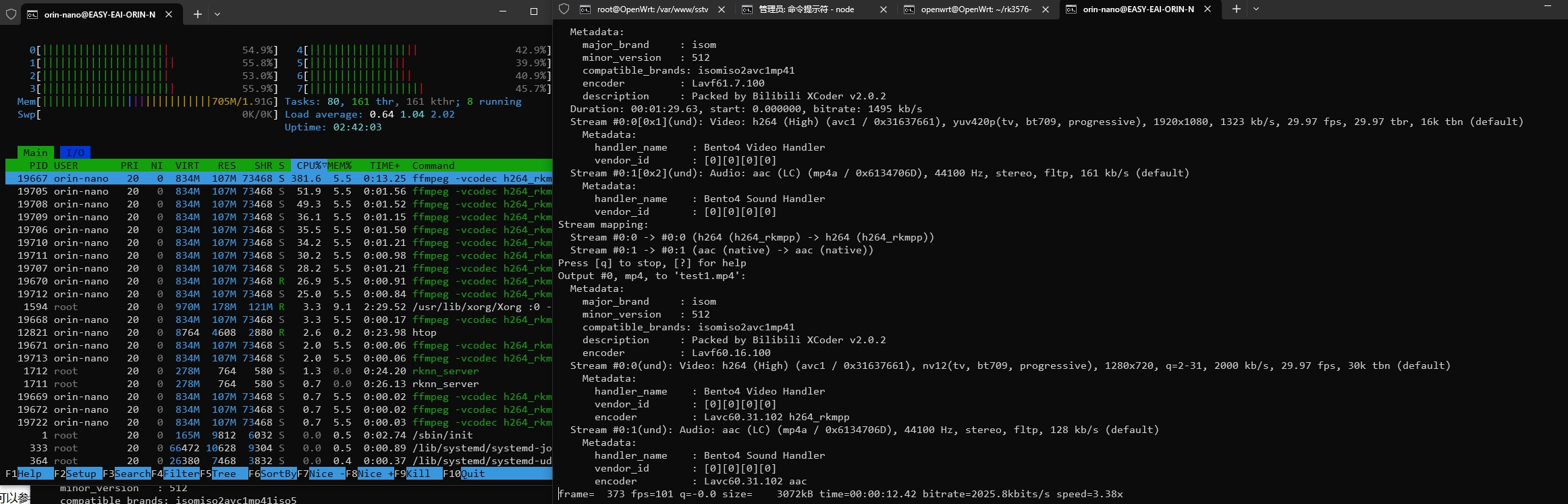
Task: Expand the right terminal profile dropdown
Action: [1256, 9]
